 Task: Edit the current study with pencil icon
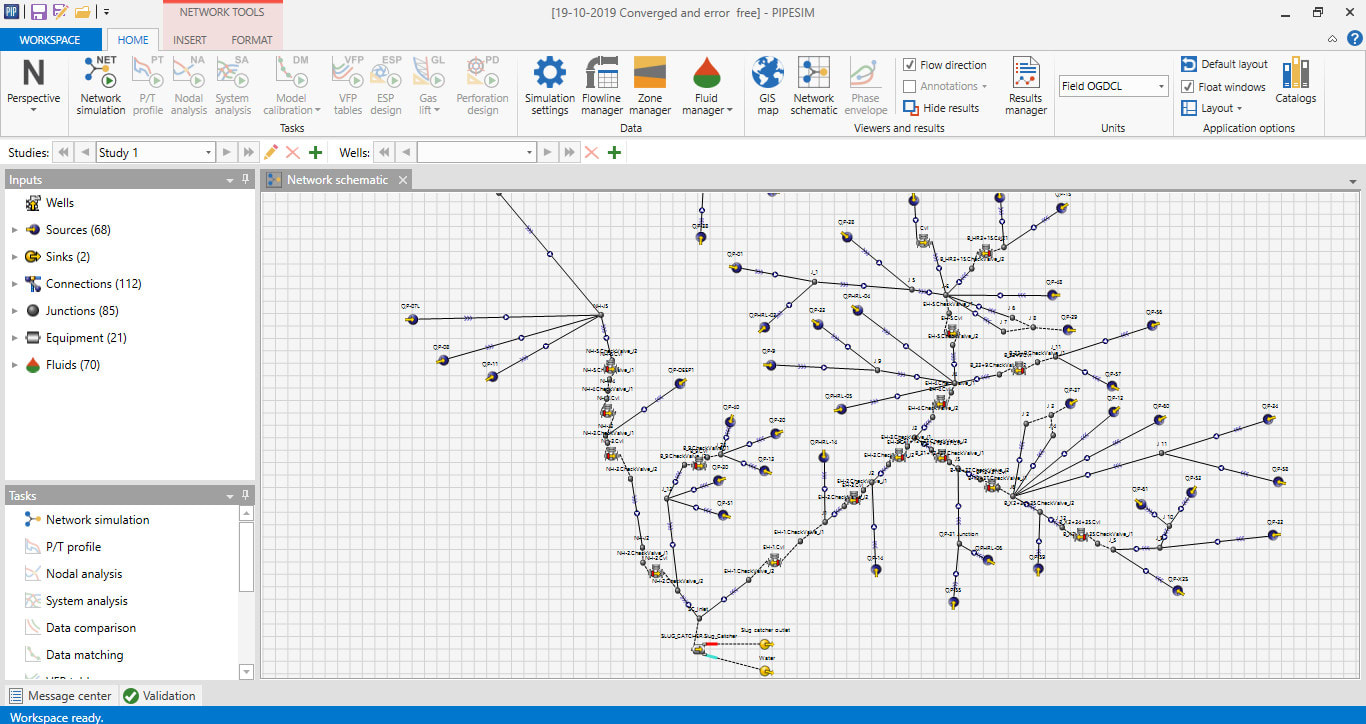(271, 152)
